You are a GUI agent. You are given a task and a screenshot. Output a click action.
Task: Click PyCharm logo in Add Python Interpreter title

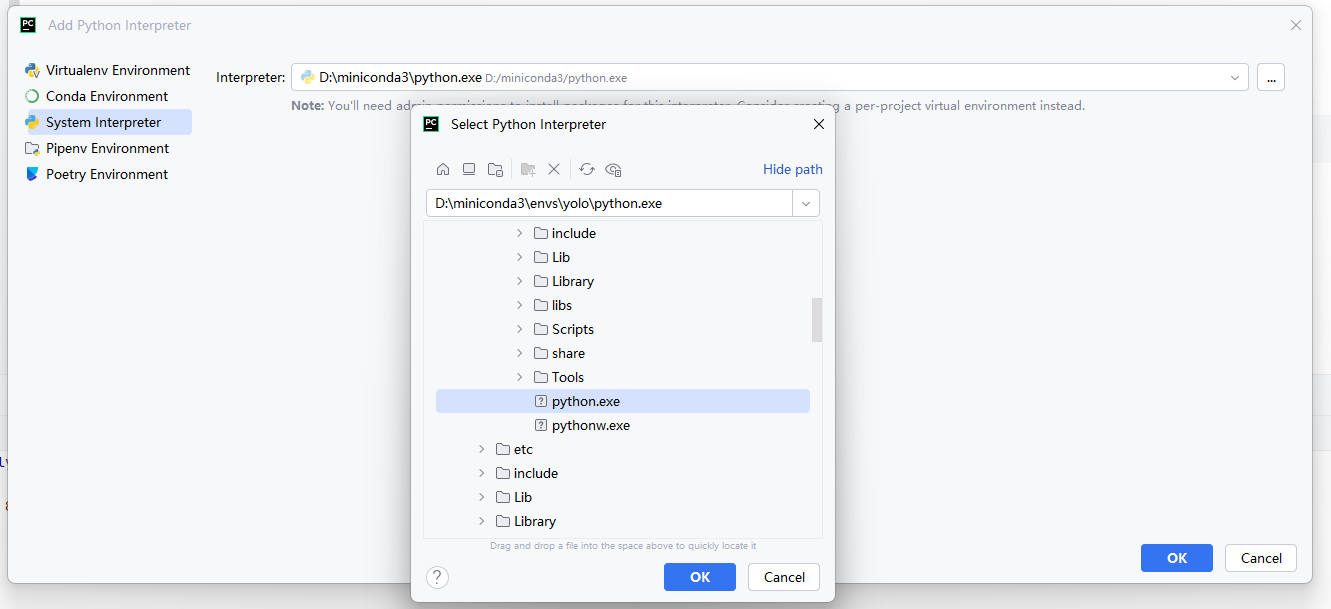(x=28, y=25)
